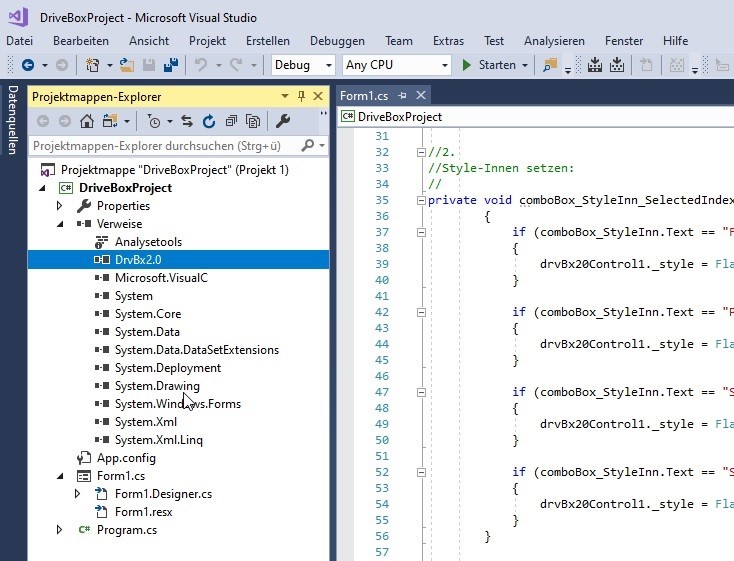This screenshot has width=734, height=561.
Task: Collapse the DriveBoxProject project node
Action: (x=43, y=188)
